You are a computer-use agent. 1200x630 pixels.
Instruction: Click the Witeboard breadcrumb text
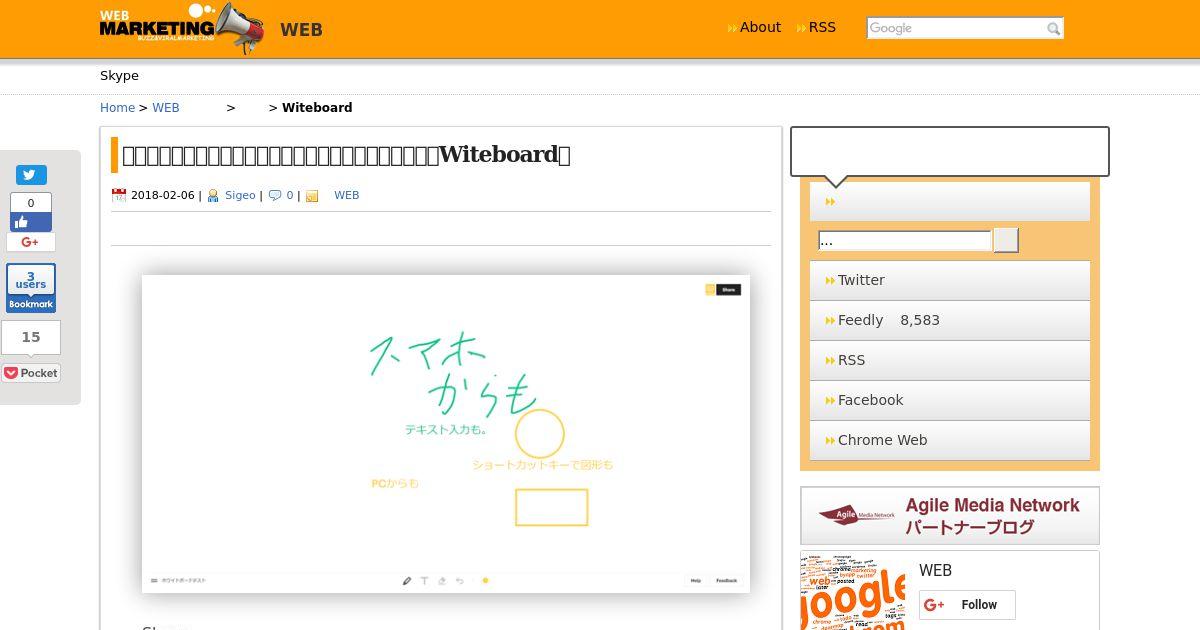(x=317, y=108)
